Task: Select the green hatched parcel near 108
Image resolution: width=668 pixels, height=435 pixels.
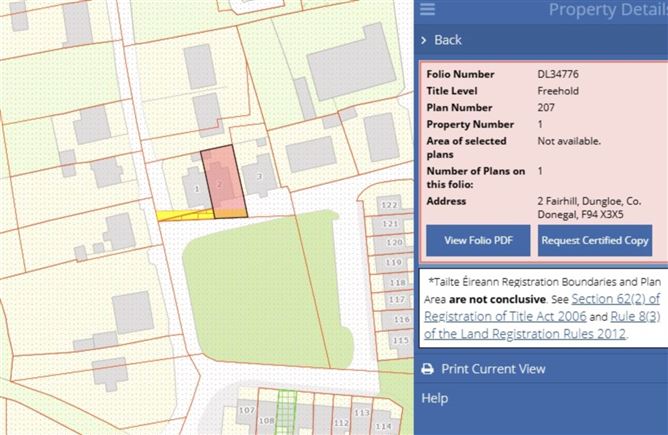Action: tap(286, 412)
